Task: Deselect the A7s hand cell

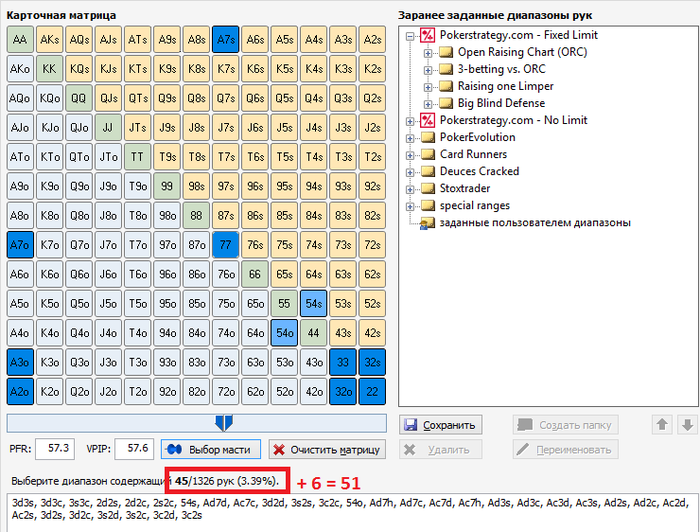Action: (225, 39)
